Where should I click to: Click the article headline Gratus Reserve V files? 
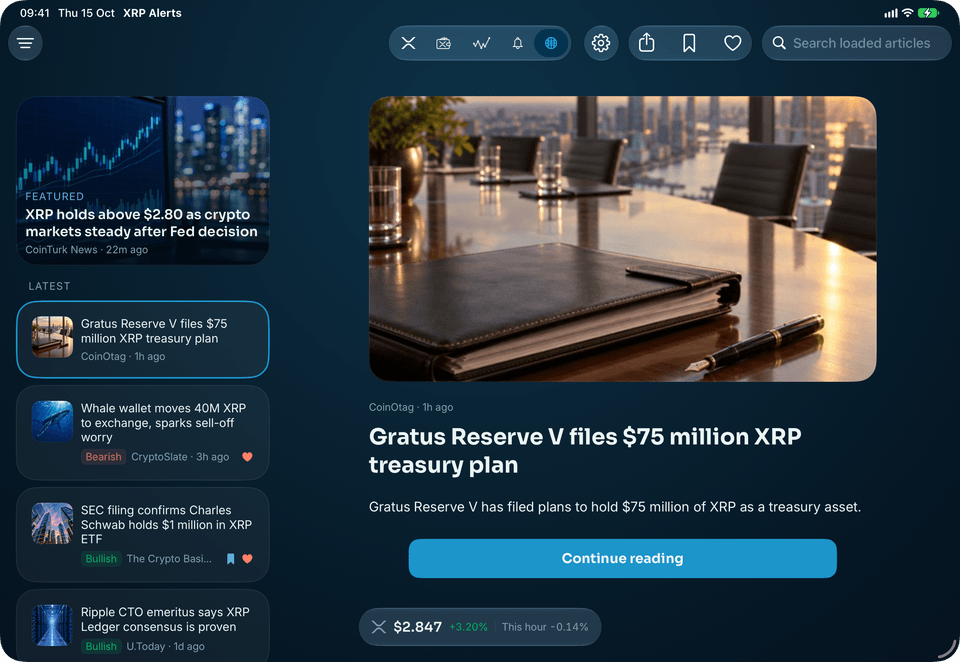click(x=585, y=451)
